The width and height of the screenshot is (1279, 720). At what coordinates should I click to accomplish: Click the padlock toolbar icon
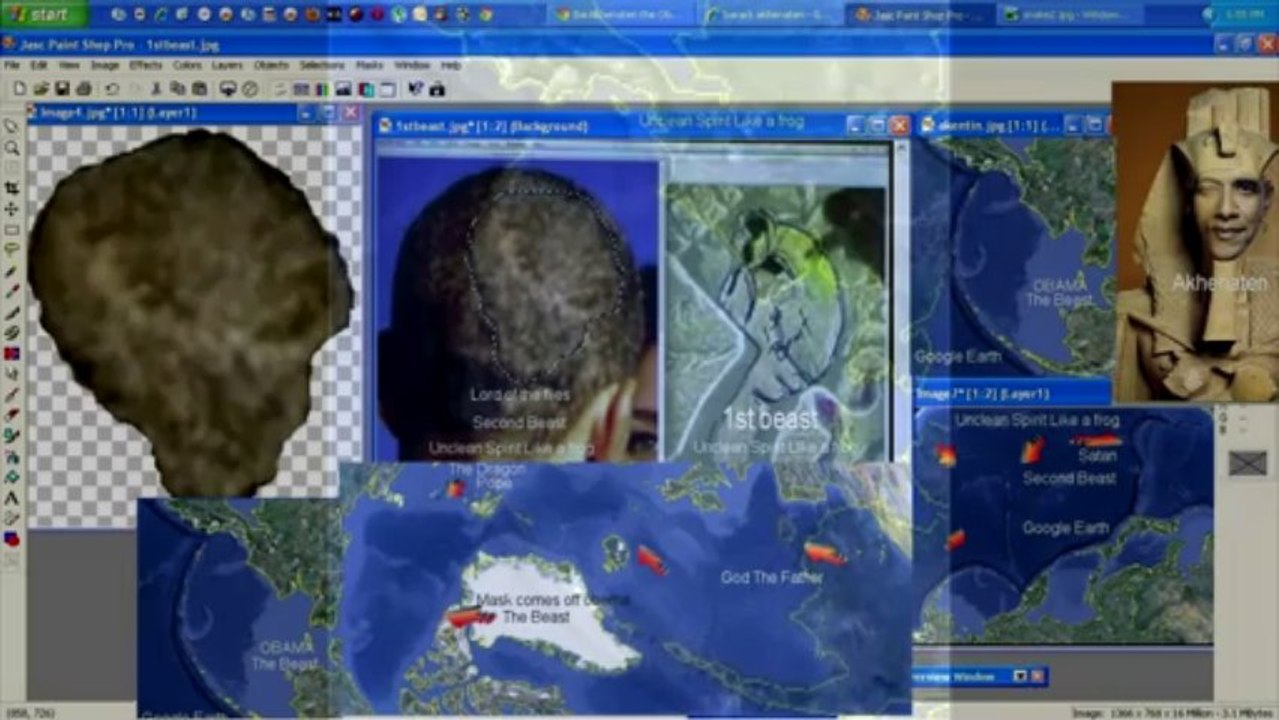(x=437, y=89)
